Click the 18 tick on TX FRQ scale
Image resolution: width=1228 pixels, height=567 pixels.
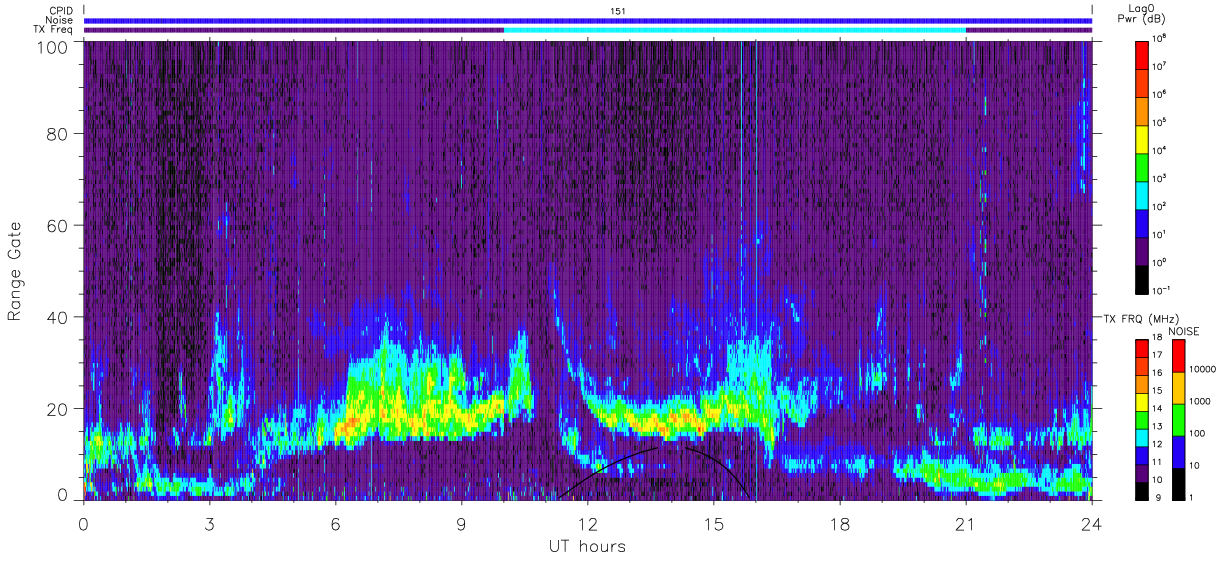pyautogui.click(x=1158, y=338)
